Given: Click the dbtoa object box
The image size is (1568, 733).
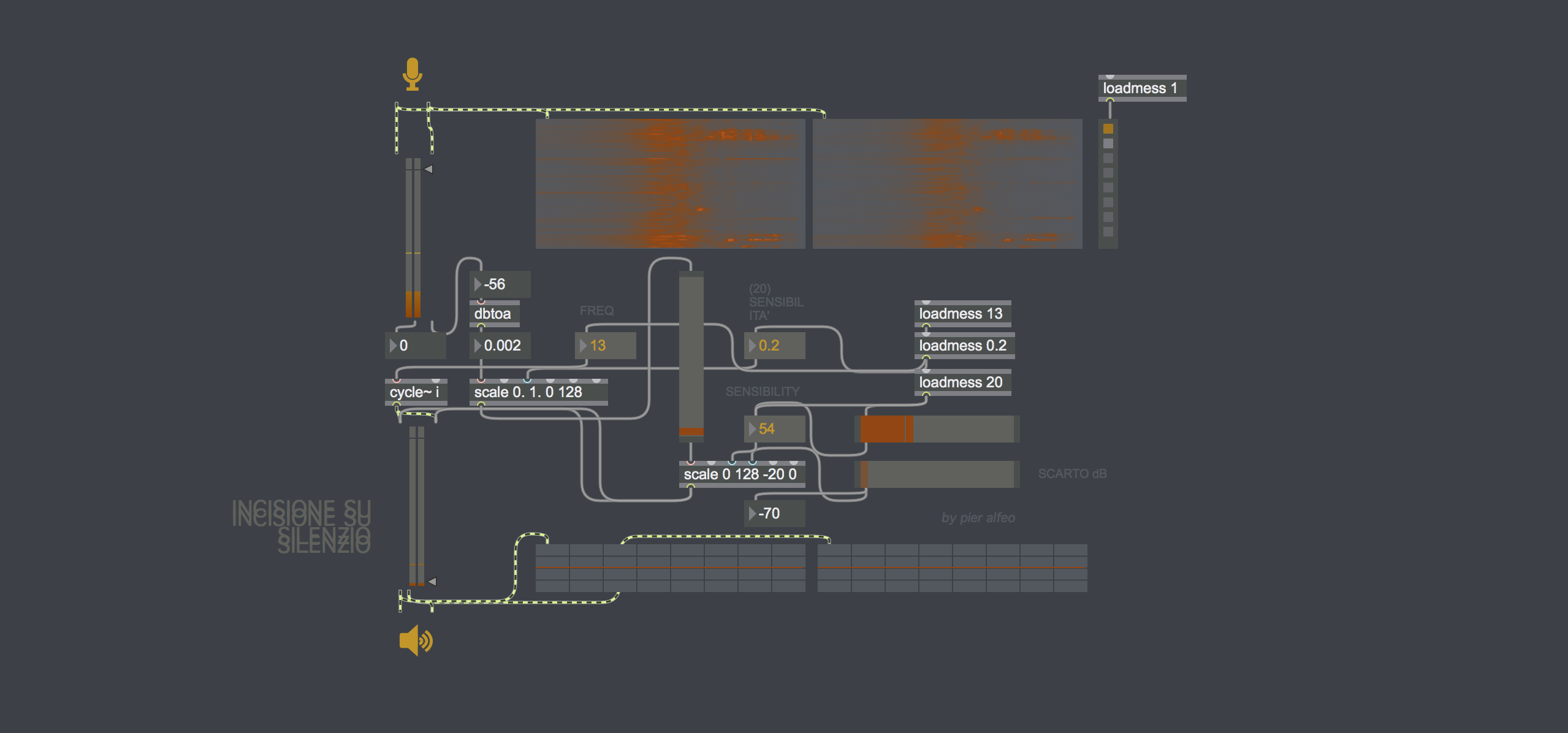Looking at the screenshot, I should coord(493,314).
